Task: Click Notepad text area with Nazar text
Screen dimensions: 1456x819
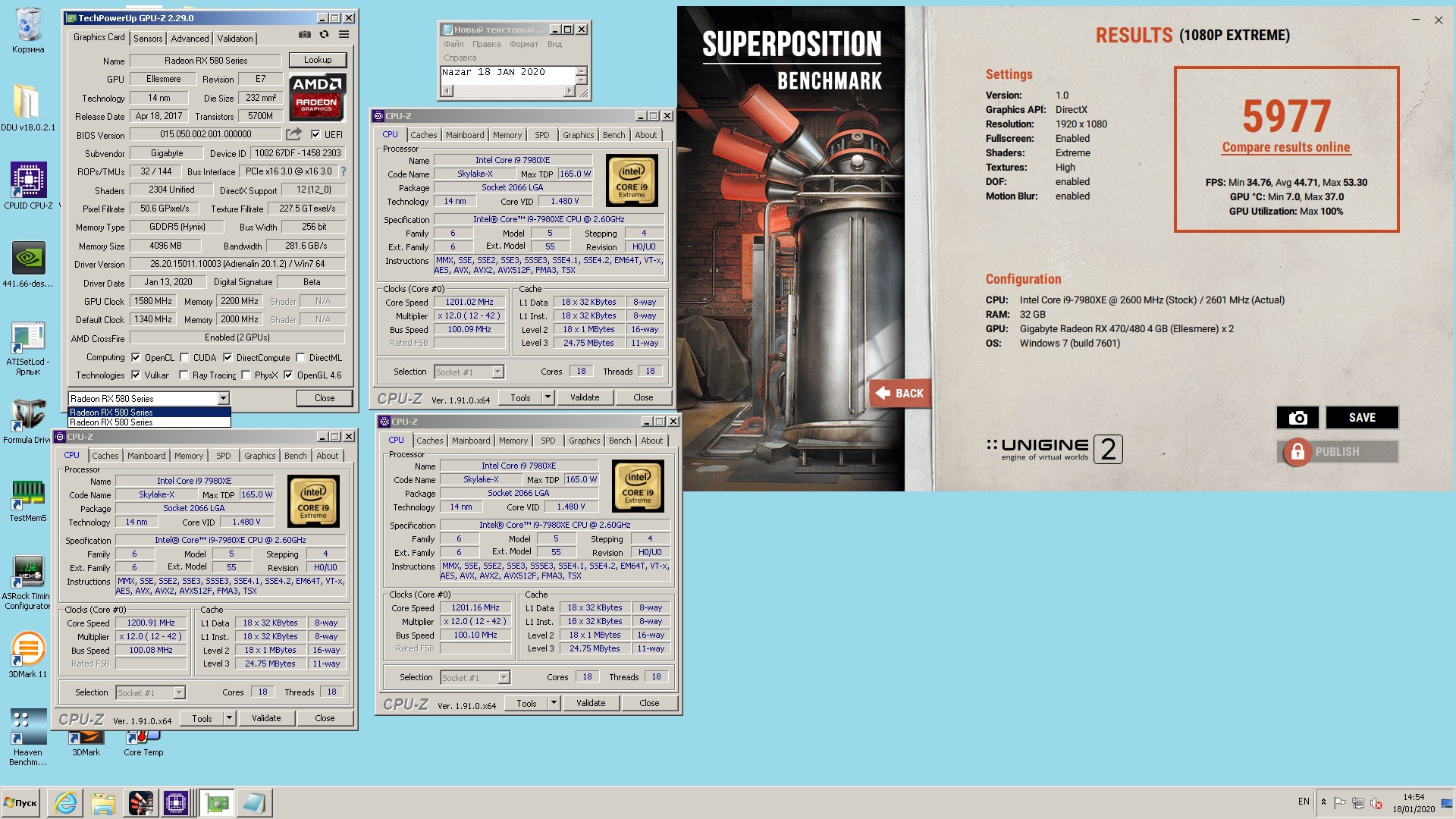Action: pos(508,76)
